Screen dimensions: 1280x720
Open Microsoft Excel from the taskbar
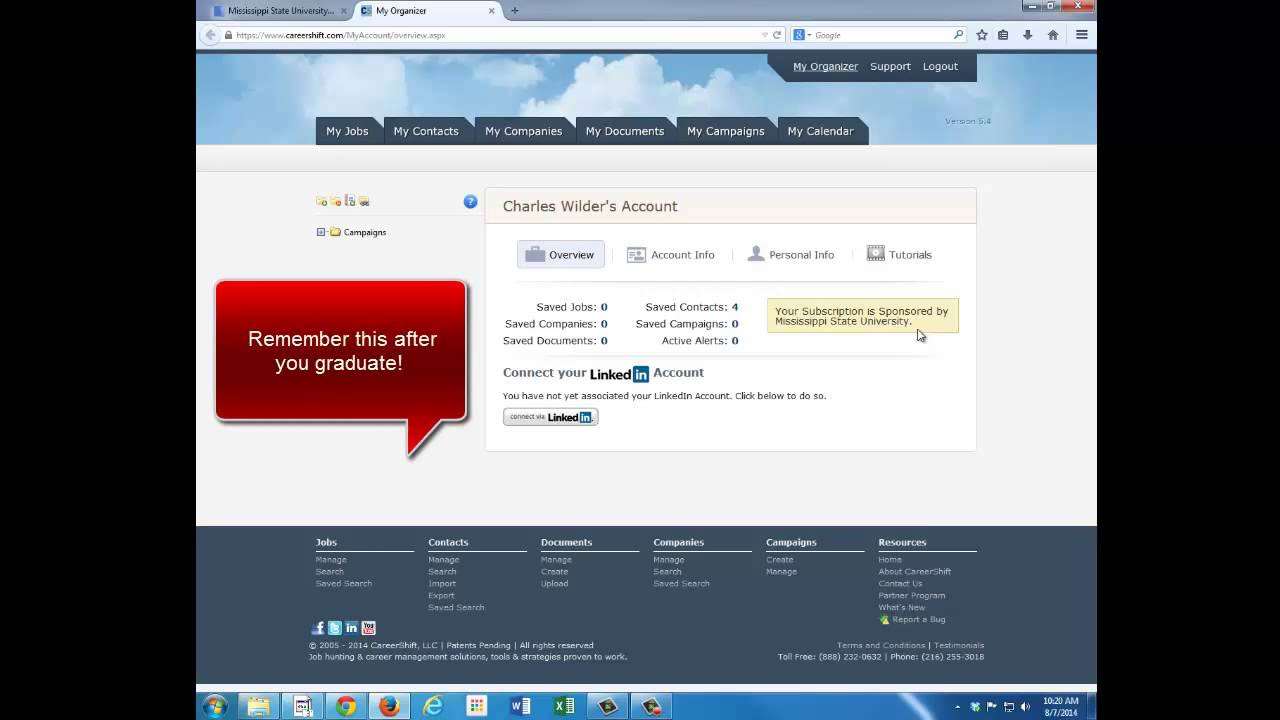tap(564, 706)
